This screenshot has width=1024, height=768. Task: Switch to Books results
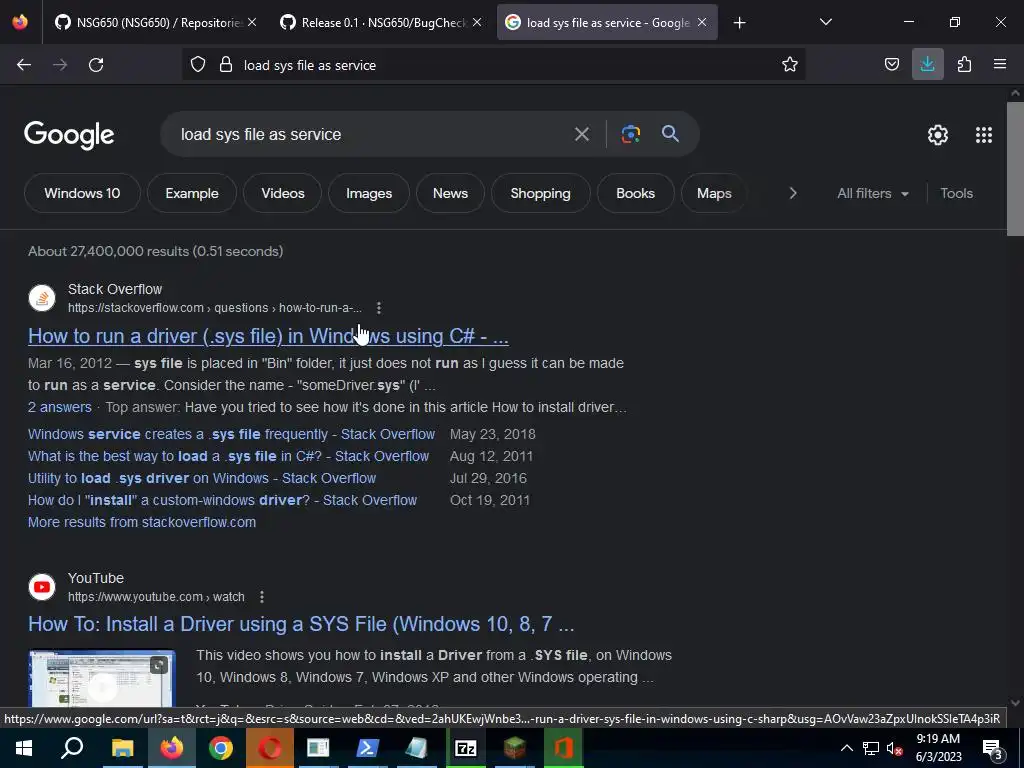coord(635,193)
